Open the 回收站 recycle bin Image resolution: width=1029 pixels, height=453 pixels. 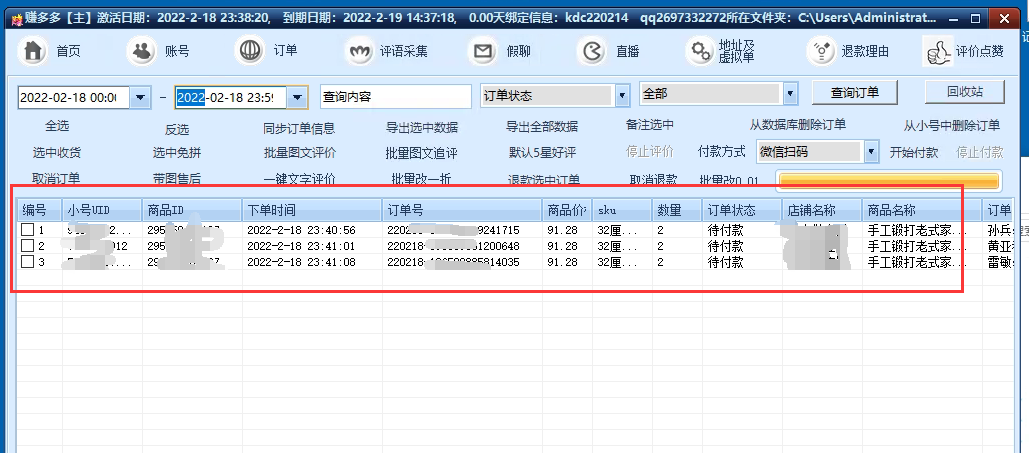[965, 92]
